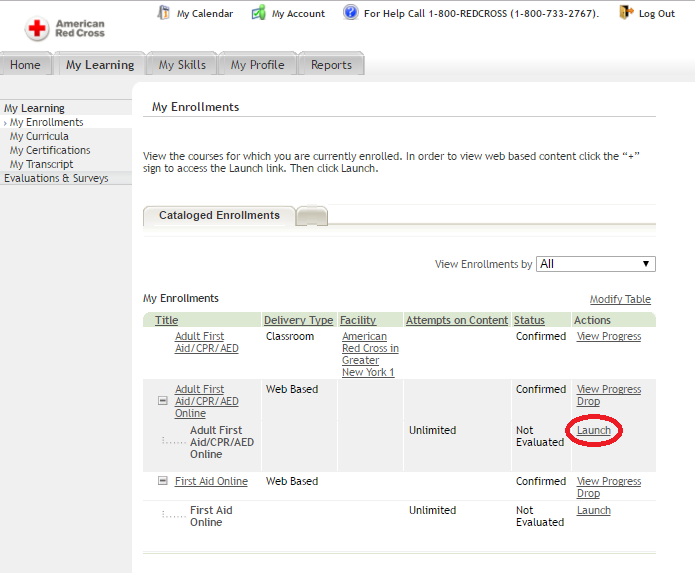The width and height of the screenshot is (695, 573).
Task: Collapse the Adult First Aid/CPR/AED Online row
Action: tap(163, 401)
